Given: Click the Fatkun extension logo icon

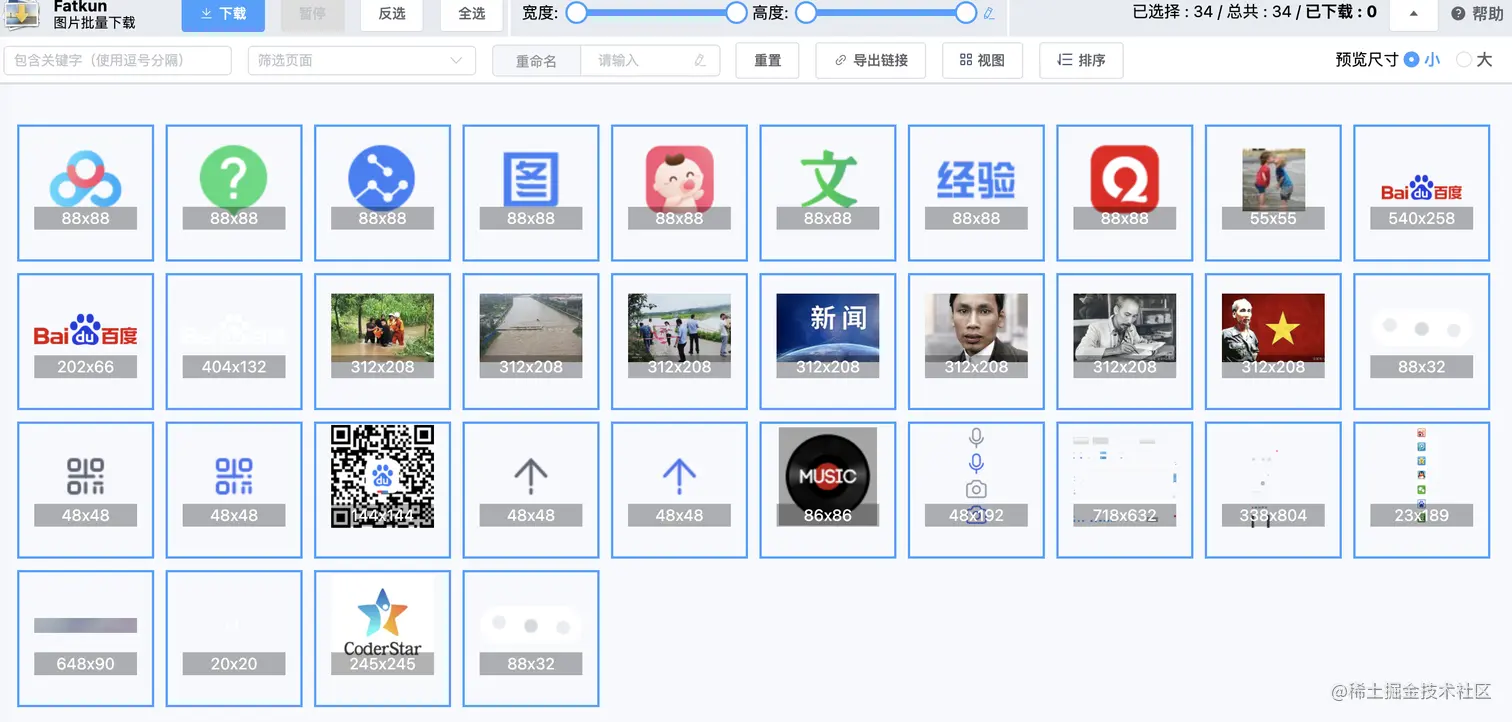Looking at the screenshot, I should tap(23, 14).
